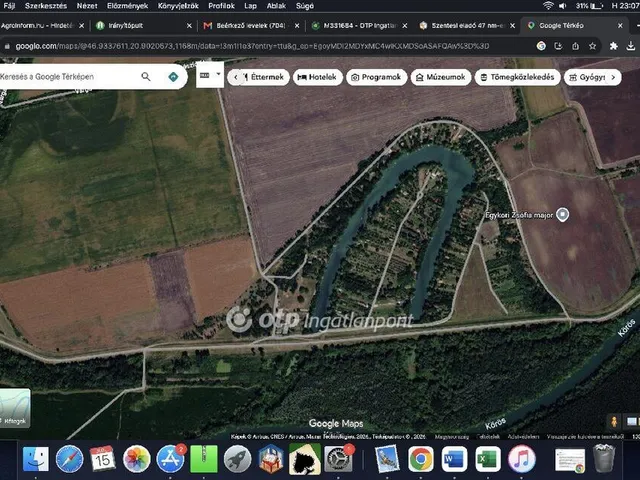Filter map by Programok
This screenshot has width=640, height=480.
pyautogui.click(x=376, y=77)
